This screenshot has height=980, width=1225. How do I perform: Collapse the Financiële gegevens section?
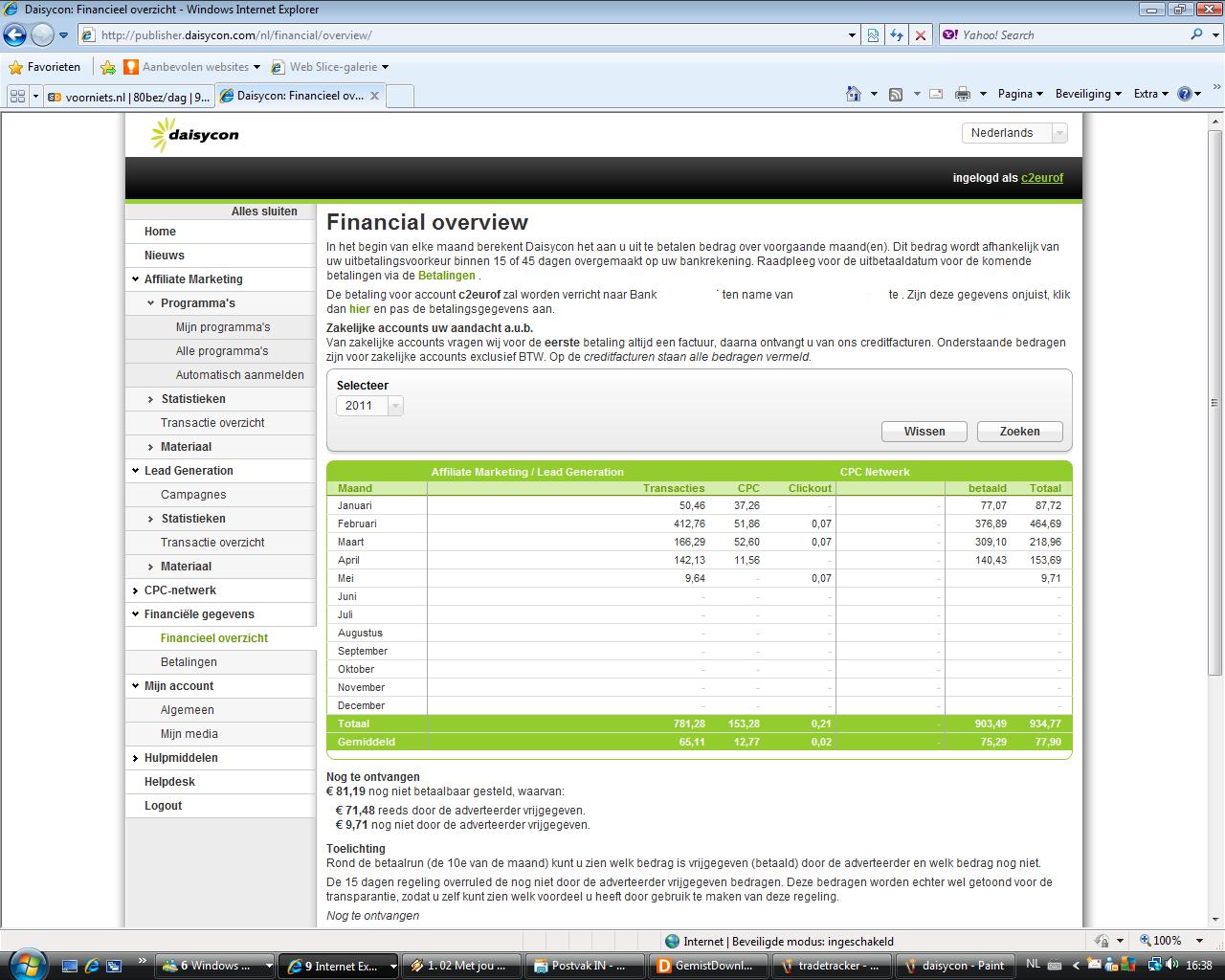click(136, 614)
